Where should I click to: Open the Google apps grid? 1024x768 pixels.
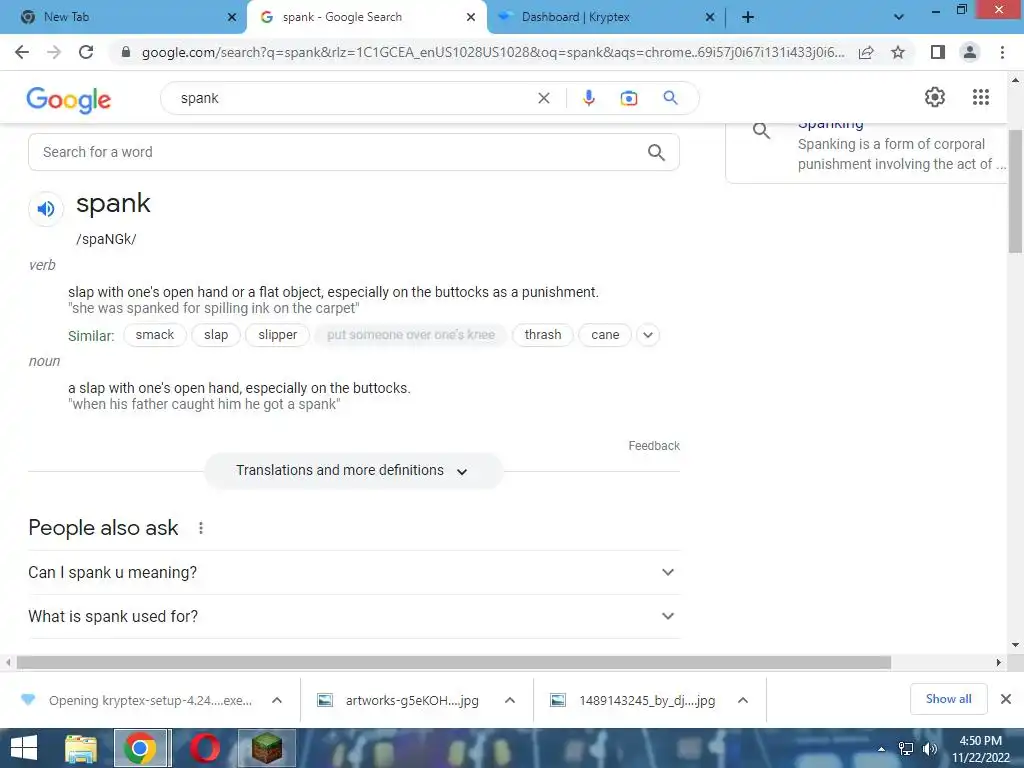981,97
